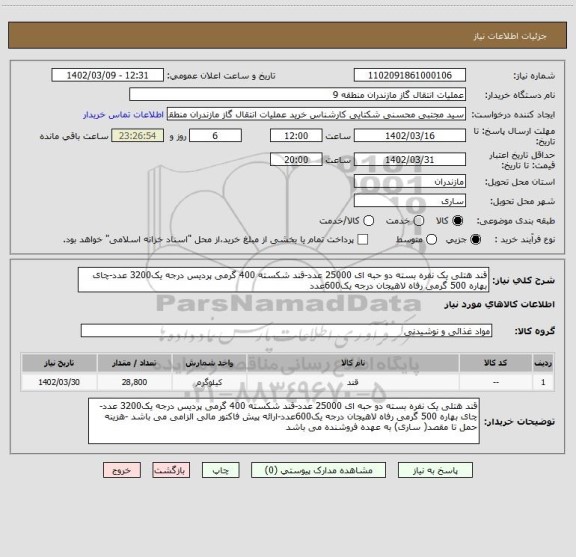The height and width of the screenshot is (557, 576).
Task: Click the توضیحات خریدار text area
Action: (284, 421)
